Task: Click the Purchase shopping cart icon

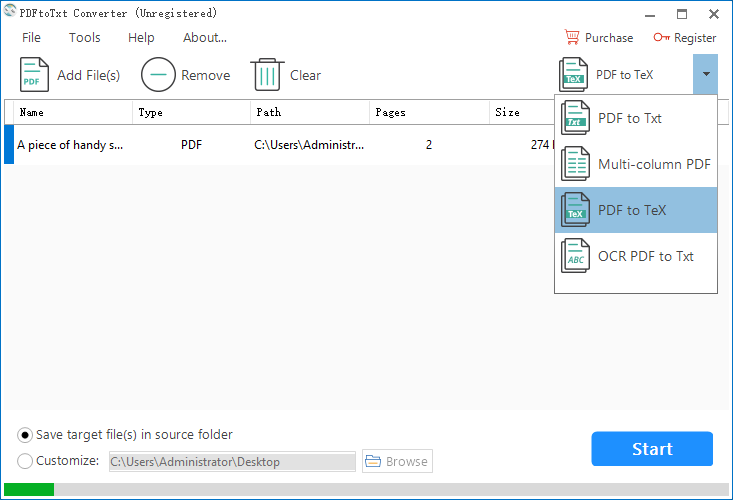Action: tap(572, 37)
